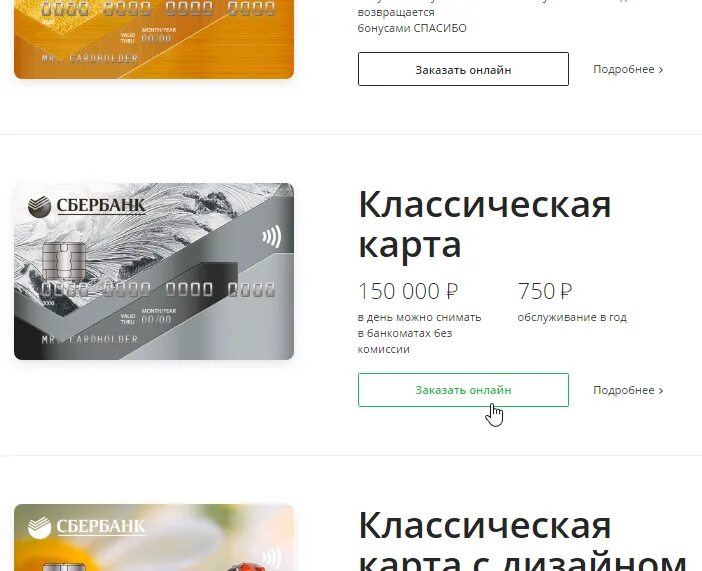Click the contactless payment icon on silver card
The height and width of the screenshot is (571, 702).
tap(272, 236)
